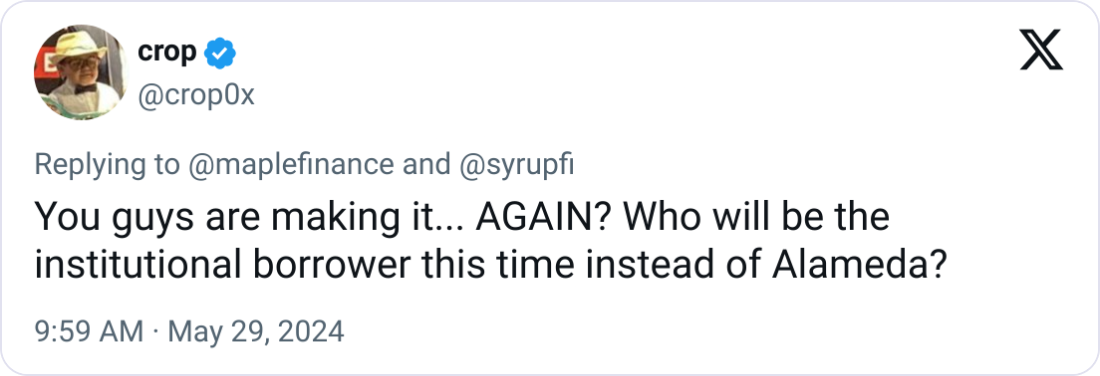Screen dimensions: 1100x376
Task: Click the dot separator between time and date
Action: point(156,331)
